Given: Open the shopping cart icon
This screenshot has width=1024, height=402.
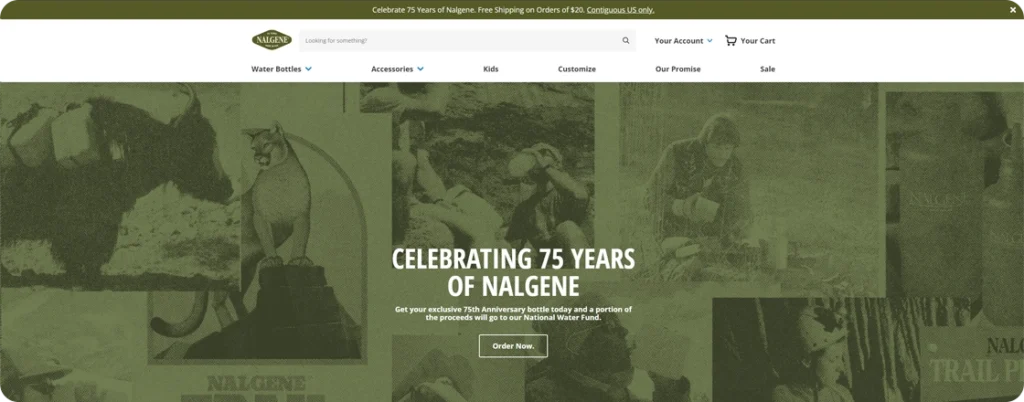Looking at the screenshot, I should click(731, 40).
